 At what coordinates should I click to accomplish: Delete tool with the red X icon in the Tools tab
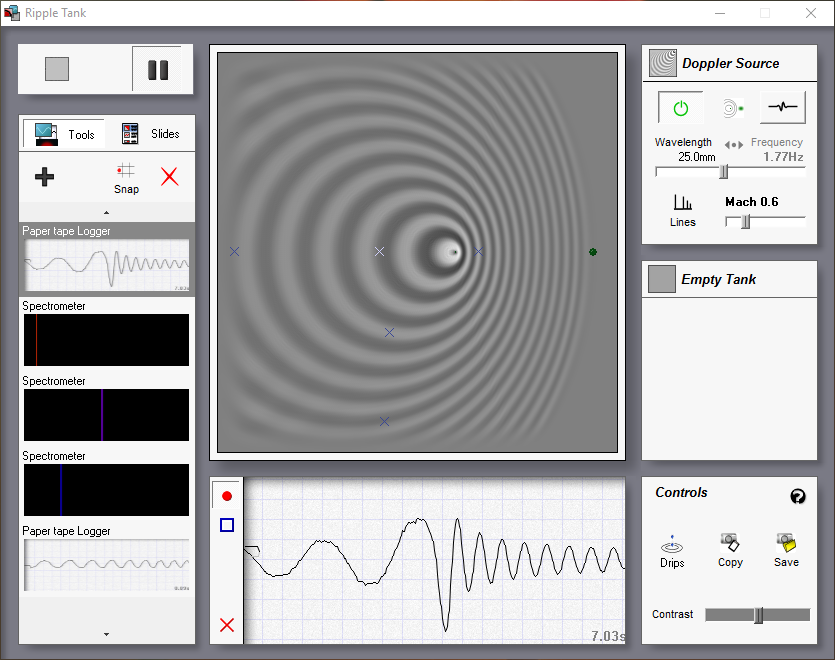point(170,176)
